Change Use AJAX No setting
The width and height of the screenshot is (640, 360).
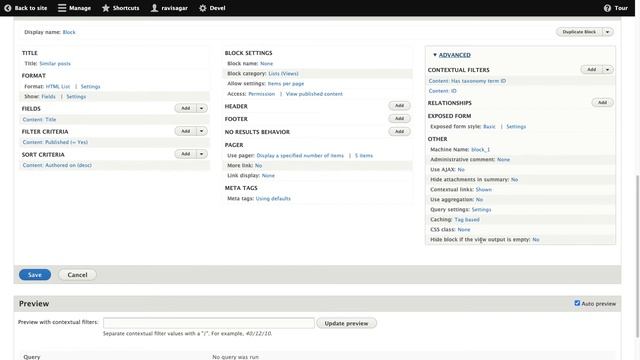point(461,169)
